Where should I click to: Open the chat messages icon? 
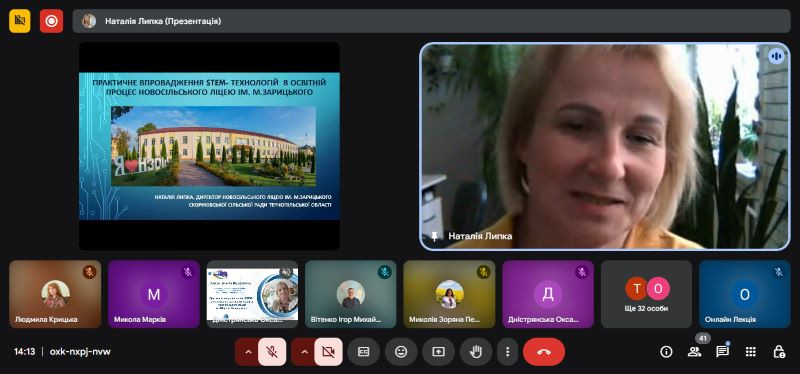(722, 352)
